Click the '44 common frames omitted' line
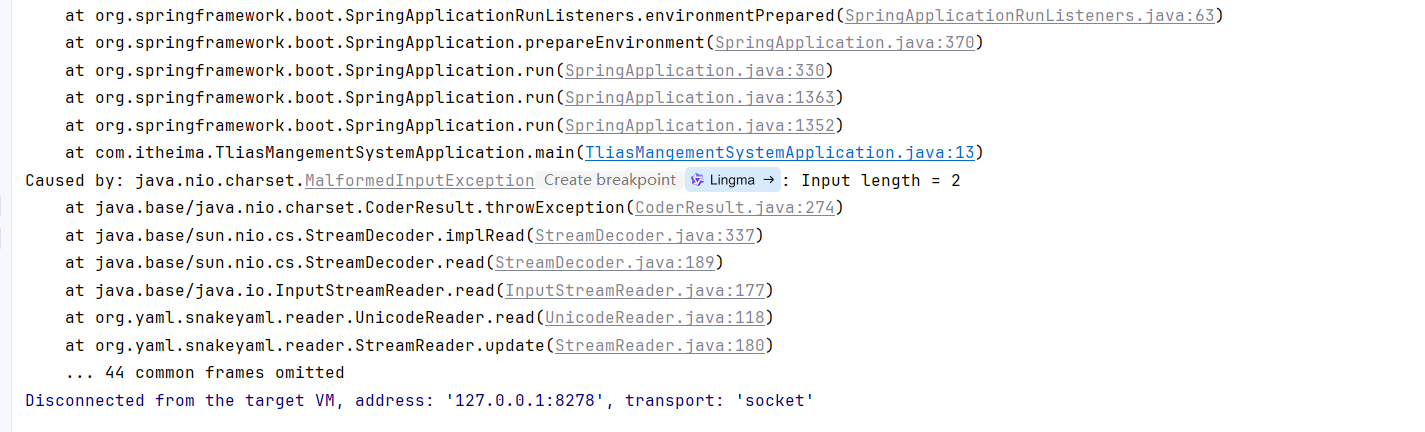The image size is (1425, 432). [204, 372]
